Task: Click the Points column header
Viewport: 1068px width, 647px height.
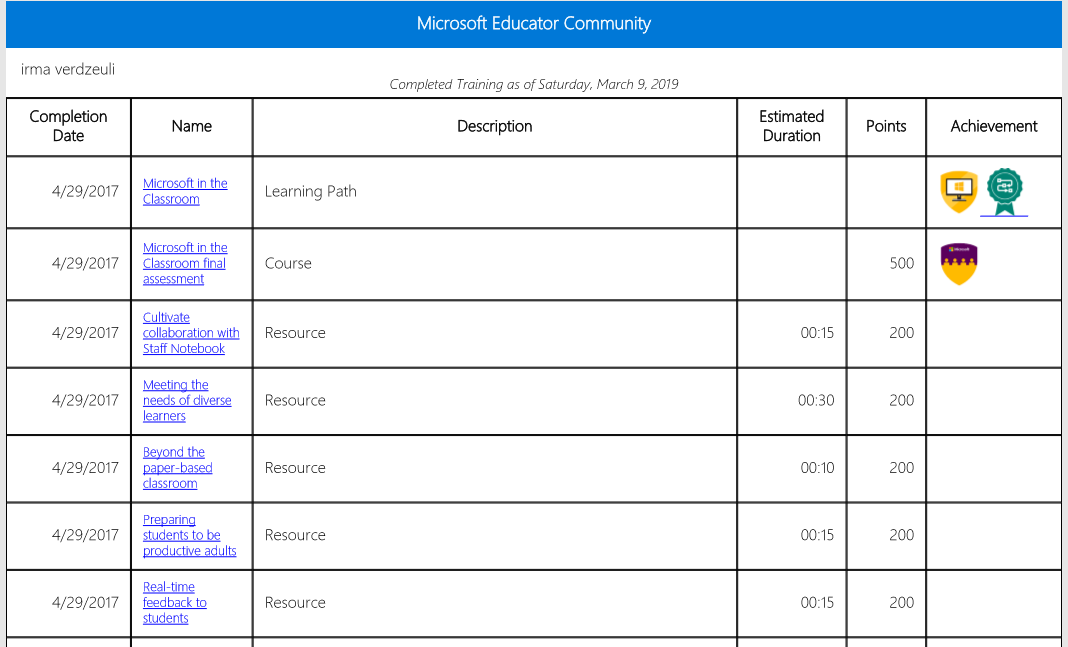Action: 885,126
